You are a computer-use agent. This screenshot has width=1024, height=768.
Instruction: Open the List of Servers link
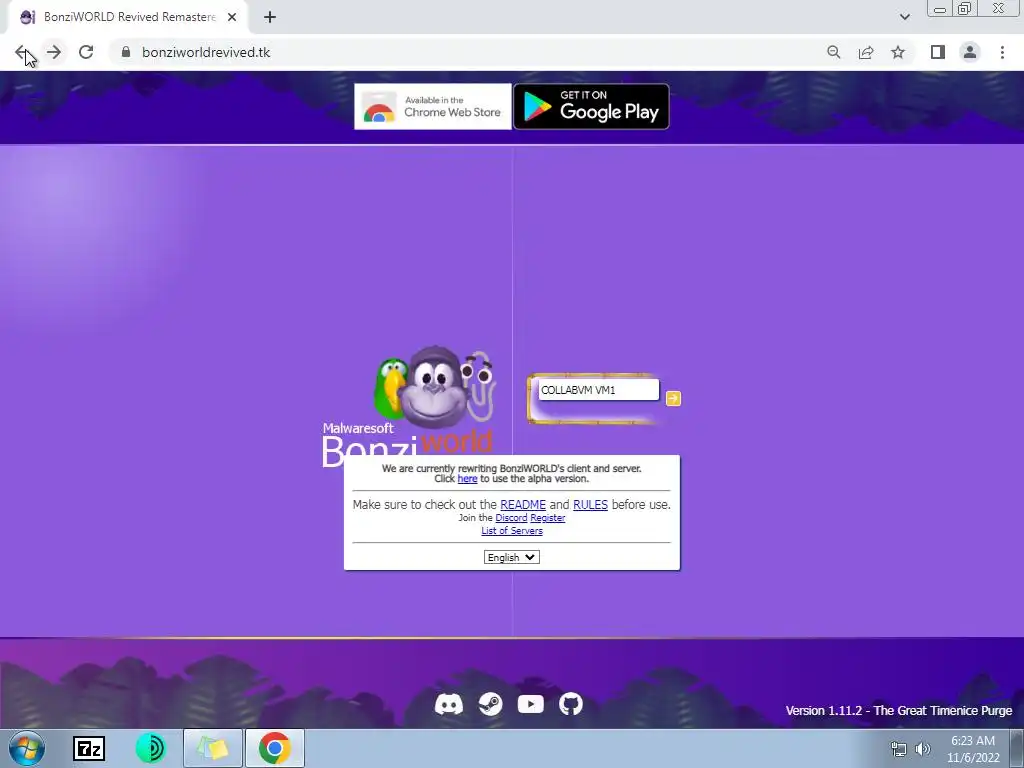click(512, 531)
